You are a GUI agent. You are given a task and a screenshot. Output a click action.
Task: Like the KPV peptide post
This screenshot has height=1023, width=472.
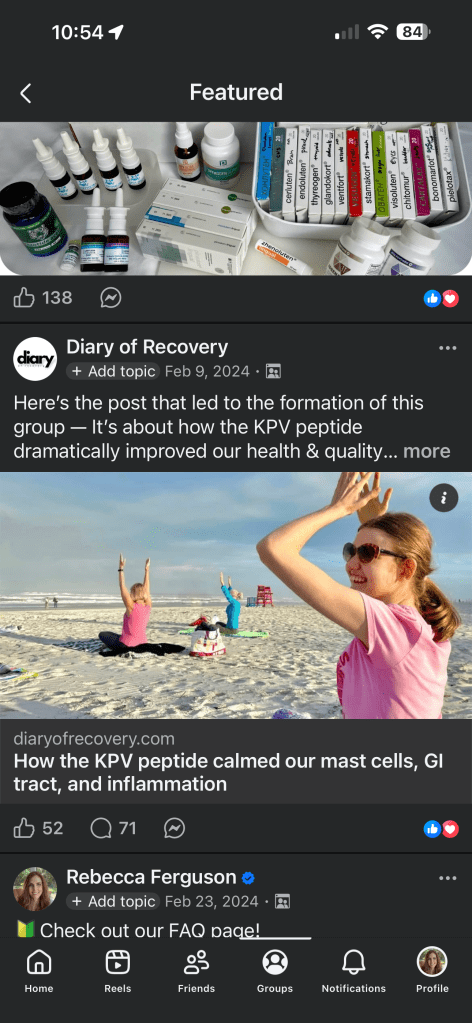coord(24,829)
